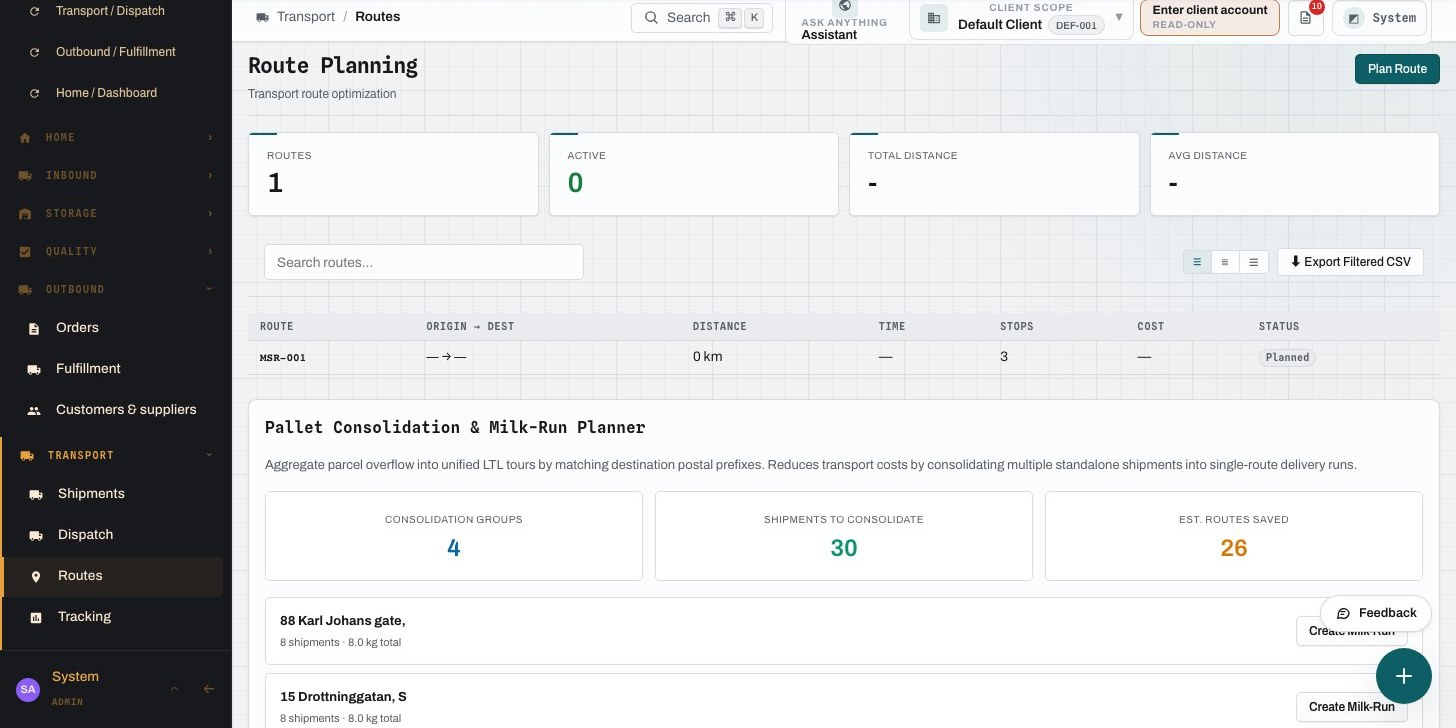1456x728 pixels.
Task: Click the Home section house icon
Action: pyautogui.click(x=25, y=138)
